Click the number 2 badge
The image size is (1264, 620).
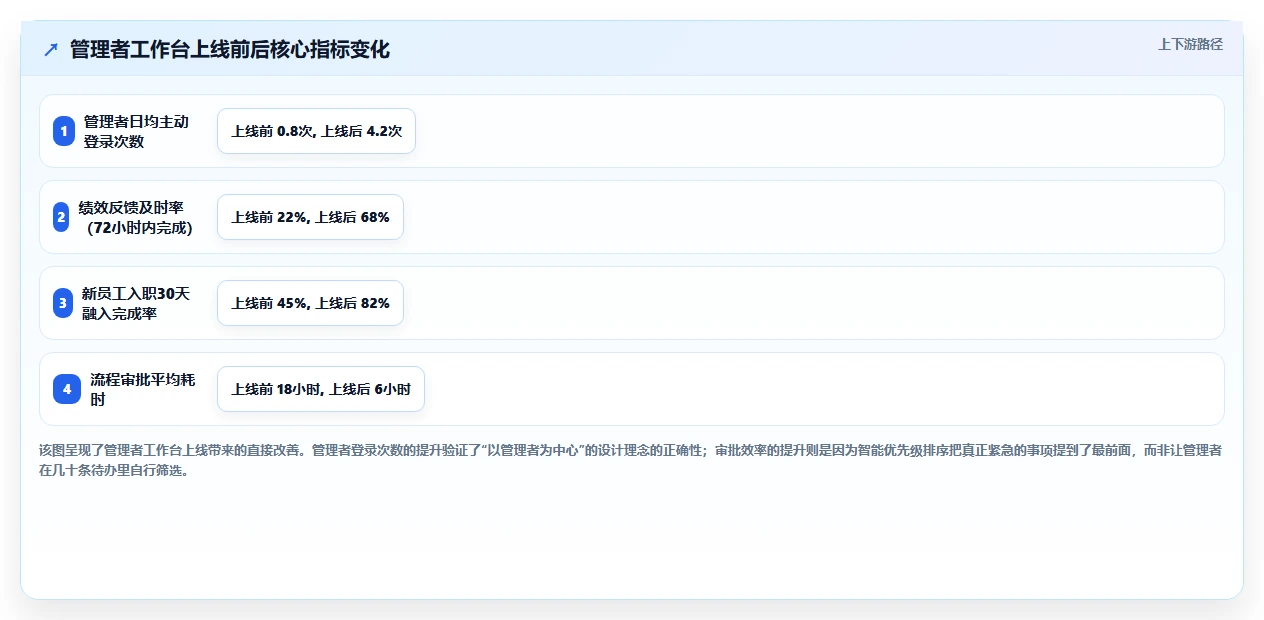[61, 217]
